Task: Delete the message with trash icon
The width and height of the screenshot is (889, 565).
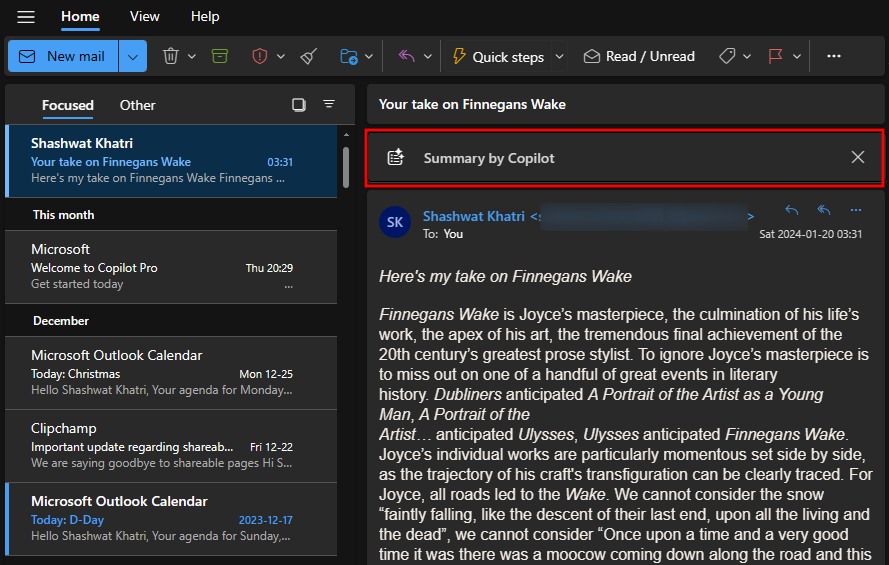Action: pyautogui.click(x=171, y=56)
